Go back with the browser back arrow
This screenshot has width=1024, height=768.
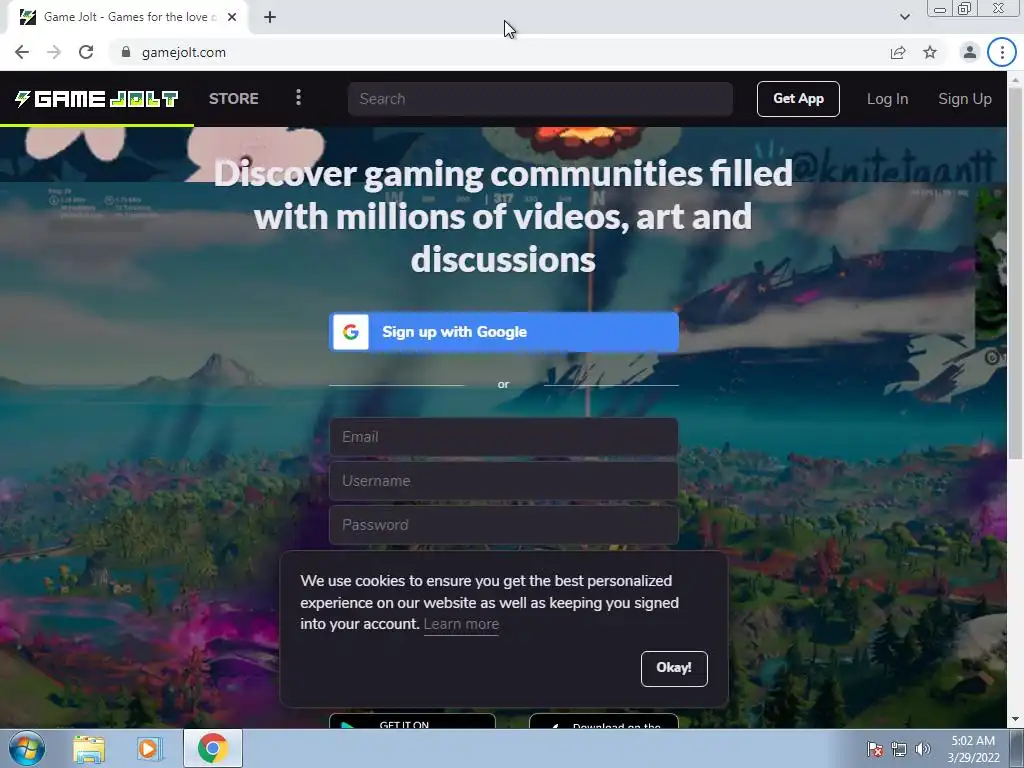click(22, 52)
